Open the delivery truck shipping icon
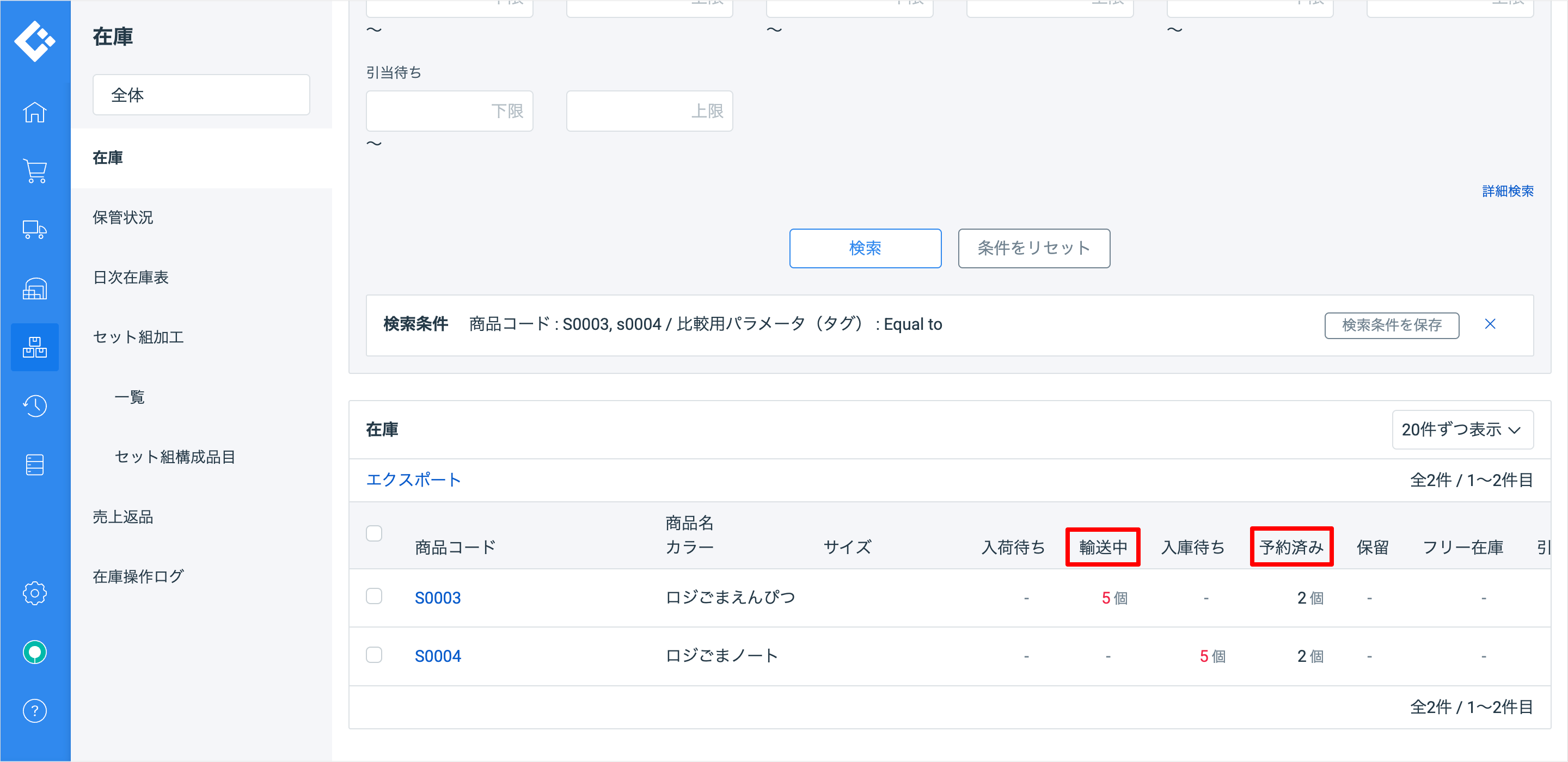 tap(35, 230)
